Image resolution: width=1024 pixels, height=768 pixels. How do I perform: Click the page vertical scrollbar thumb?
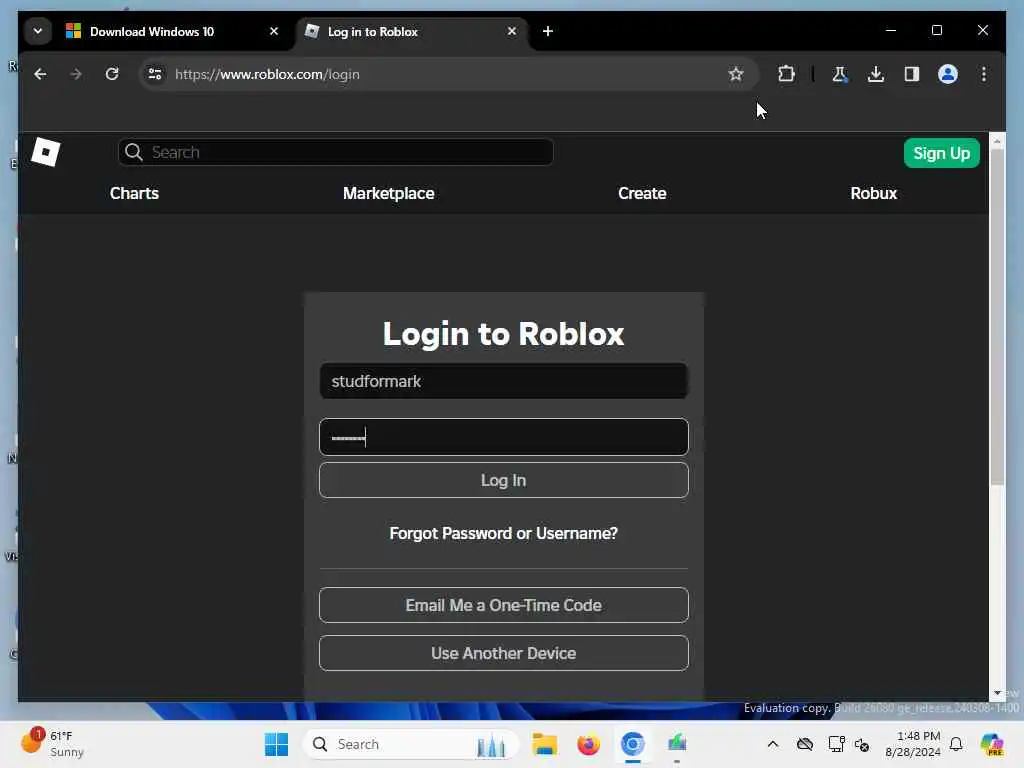(x=997, y=317)
